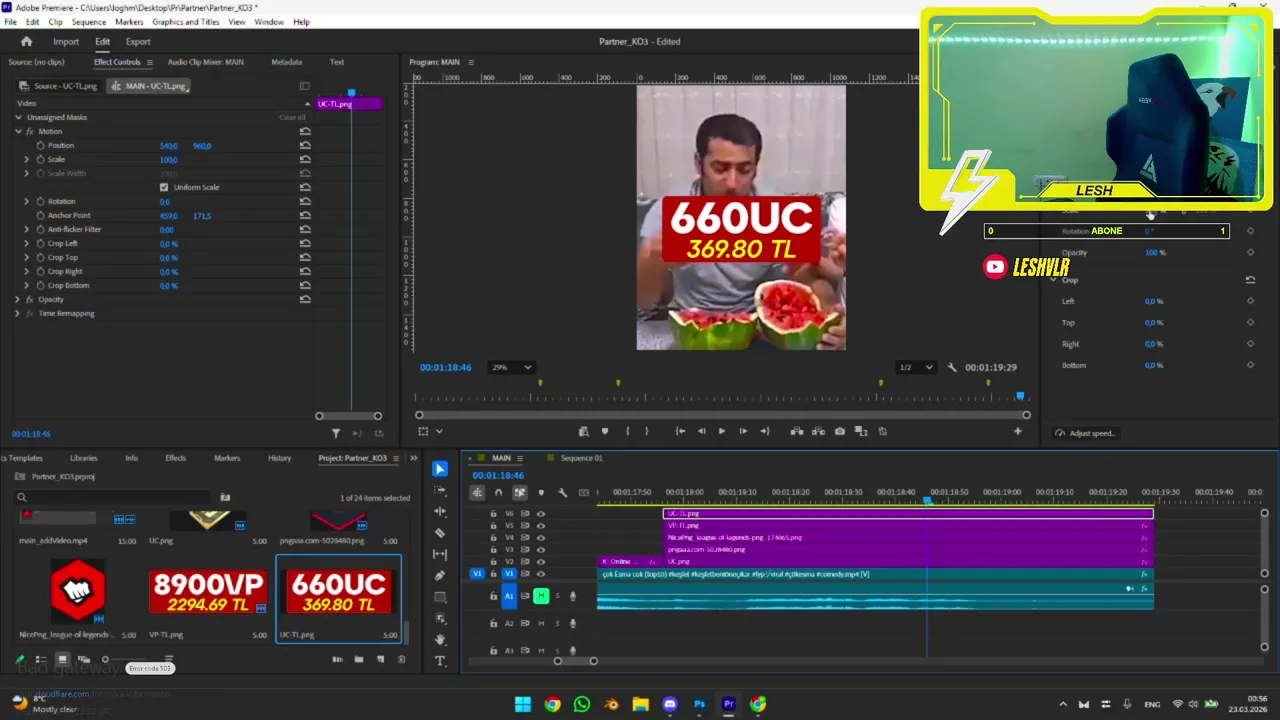The height and width of the screenshot is (720, 1280).
Task: Switch project panel to Freeform view
Action: 84,659
